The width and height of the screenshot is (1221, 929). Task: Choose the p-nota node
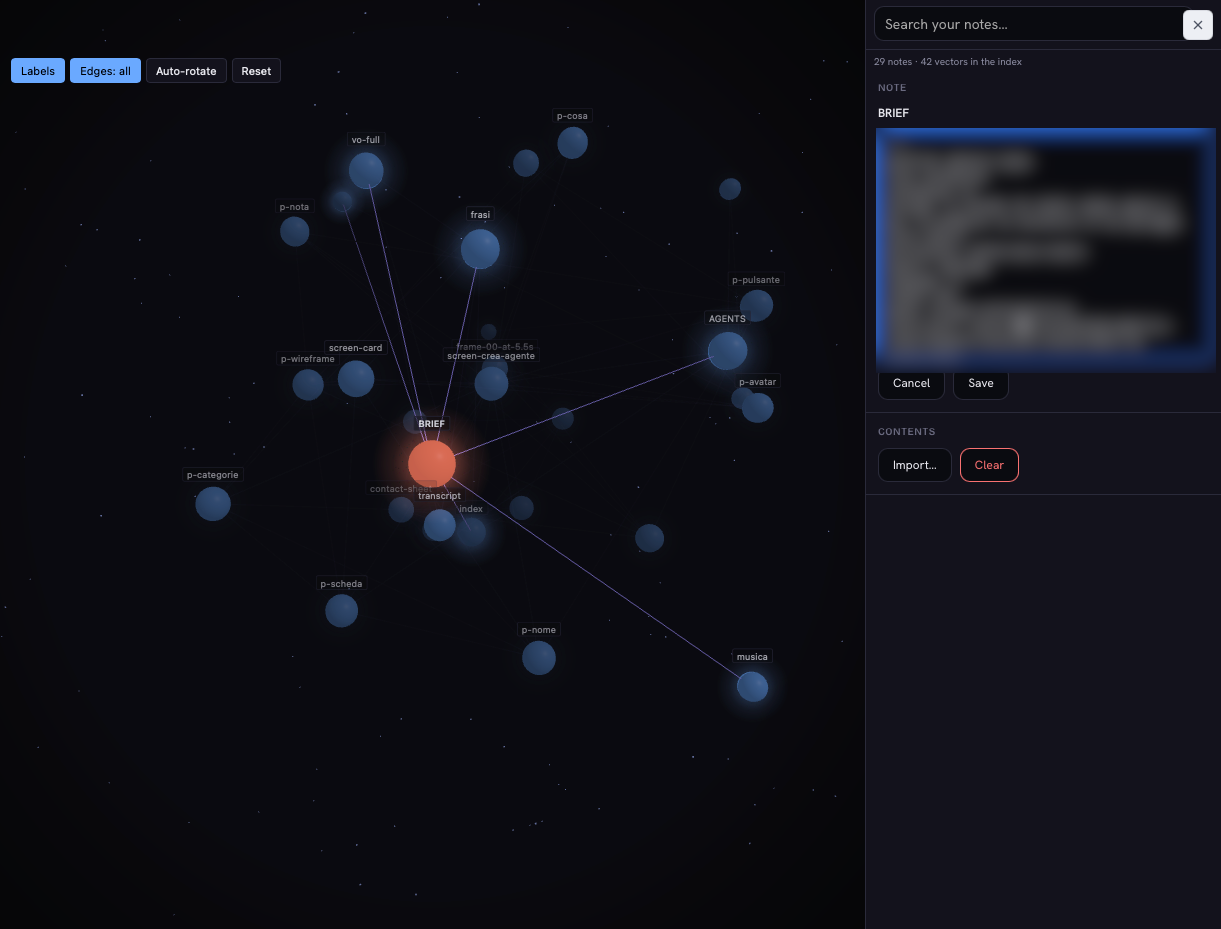pos(295,232)
